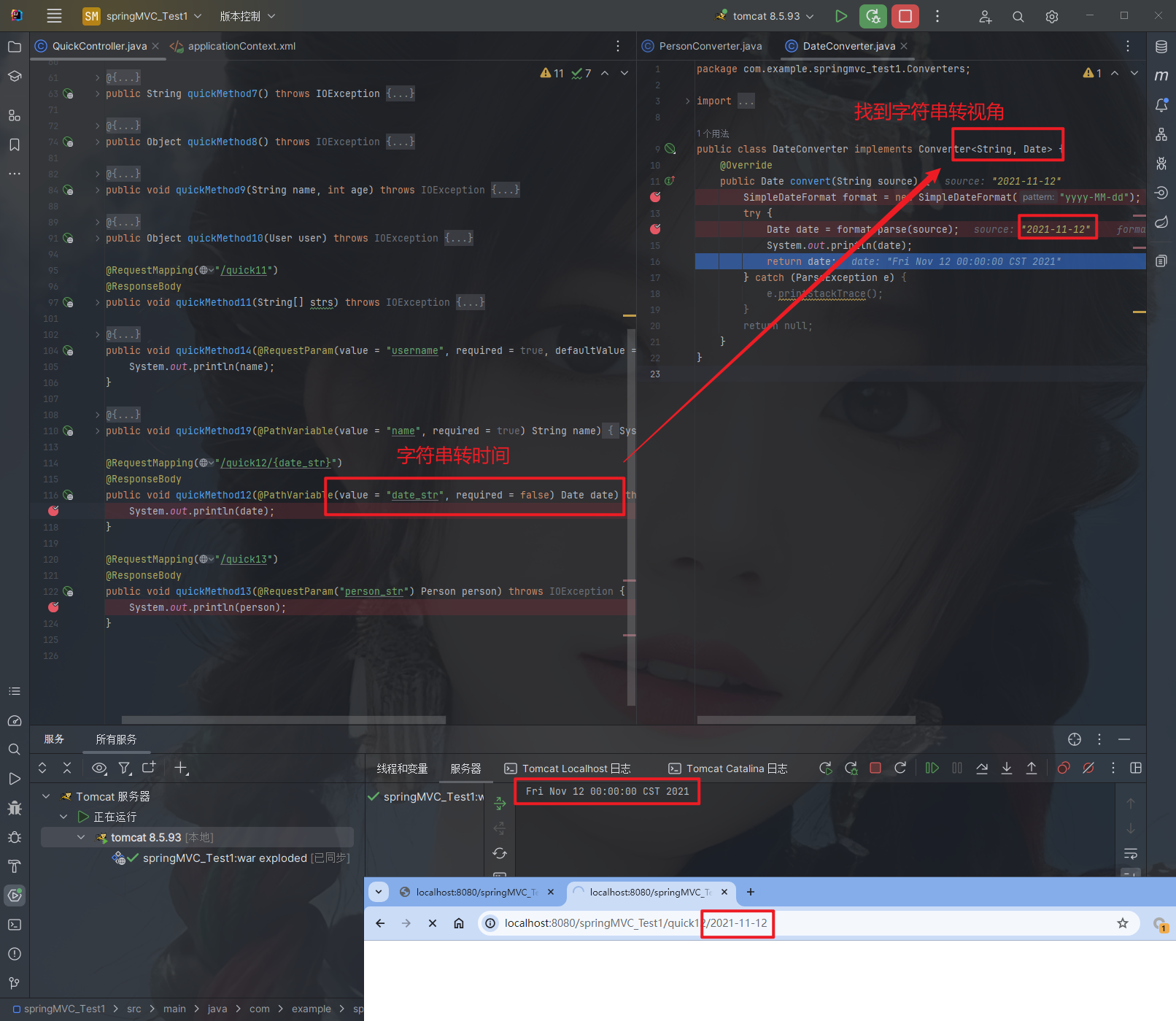Toggle Mute Breakpoints in the debugger toolbar

pos(1088,768)
